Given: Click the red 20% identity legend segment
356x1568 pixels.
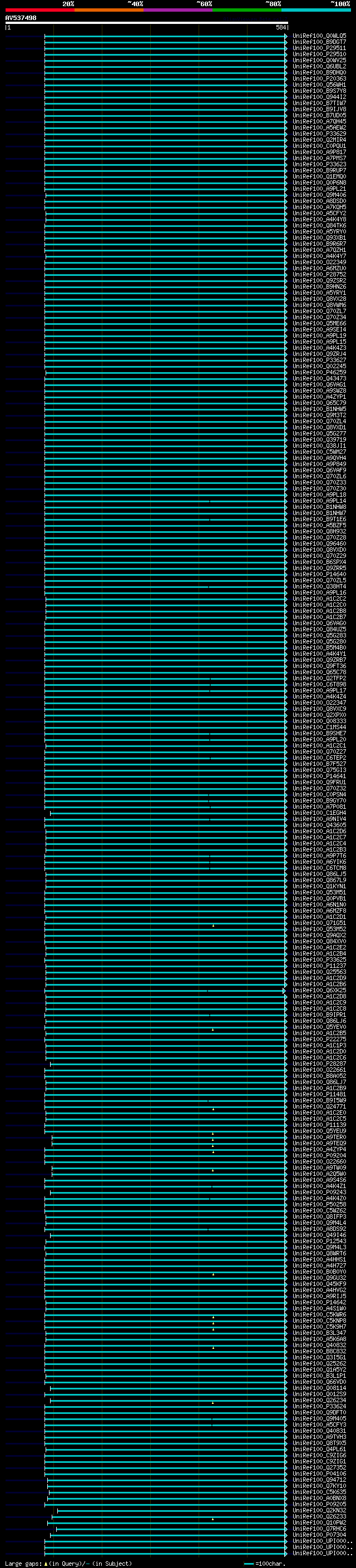Looking at the screenshot, I should tap(39, 10).
